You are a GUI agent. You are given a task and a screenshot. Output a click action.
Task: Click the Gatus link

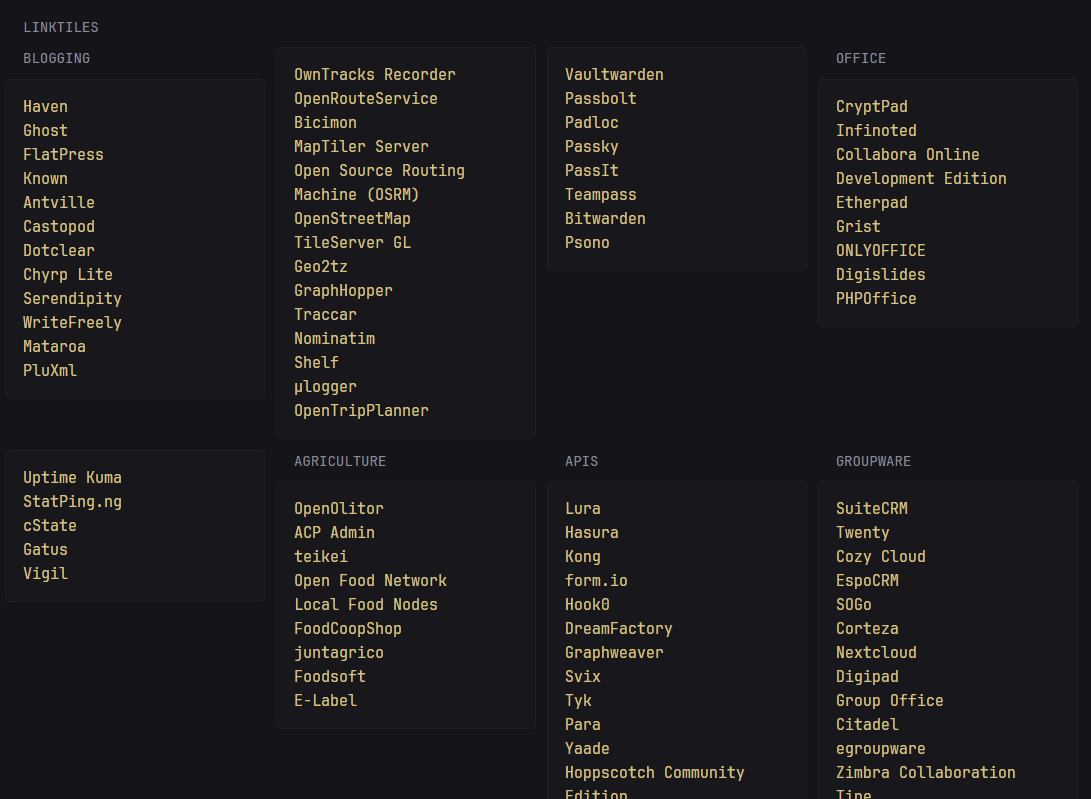pyautogui.click(x=45, y=549)
